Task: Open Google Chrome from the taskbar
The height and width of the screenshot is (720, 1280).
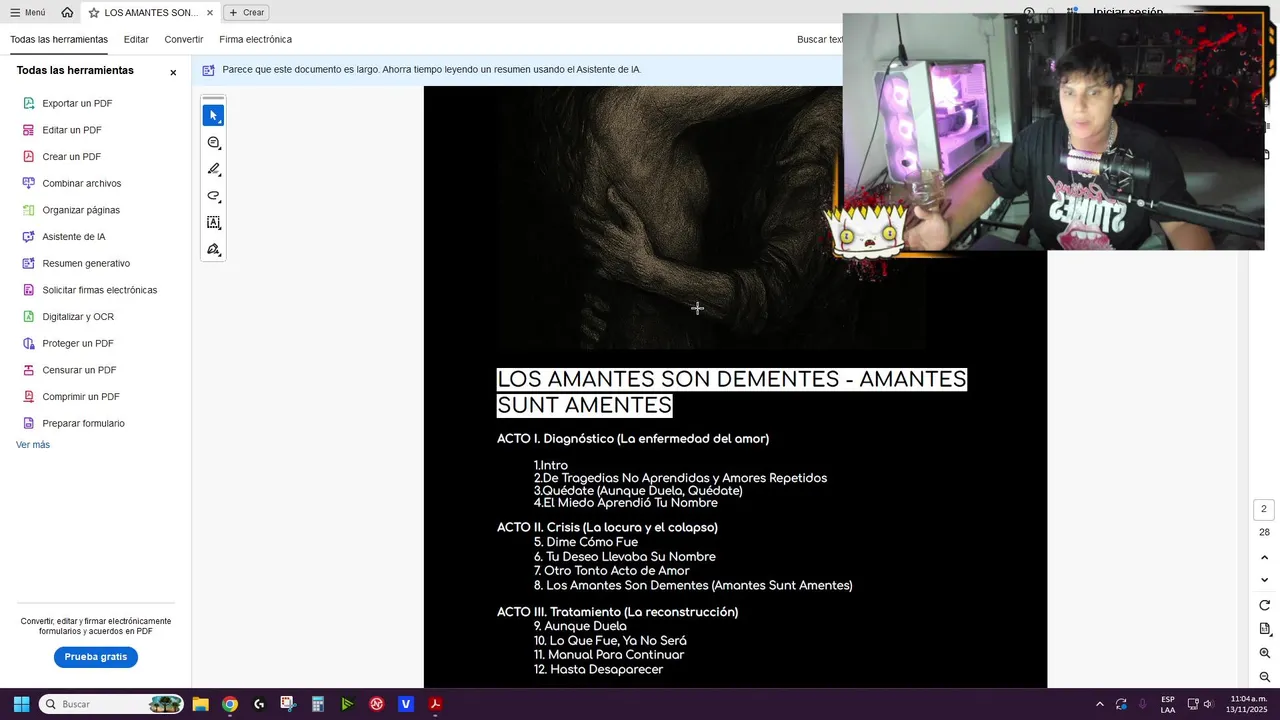Action: coord(230,704)
